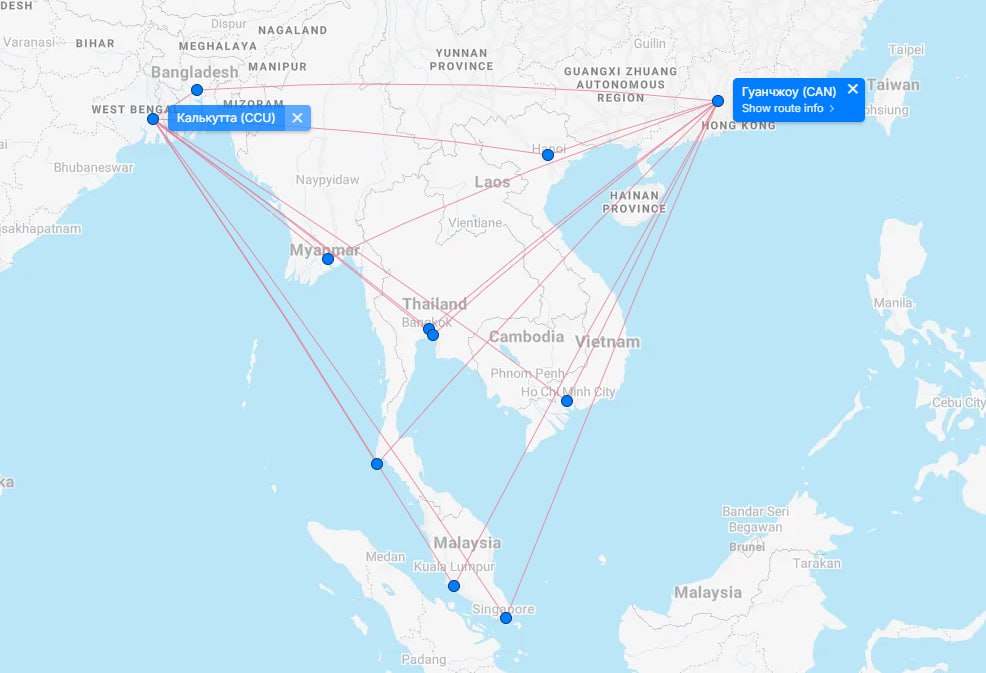Click the Guangzhou airport marker dot
Image resolution: width=986 pixels, height=673 pixels.
pos(718,101)
